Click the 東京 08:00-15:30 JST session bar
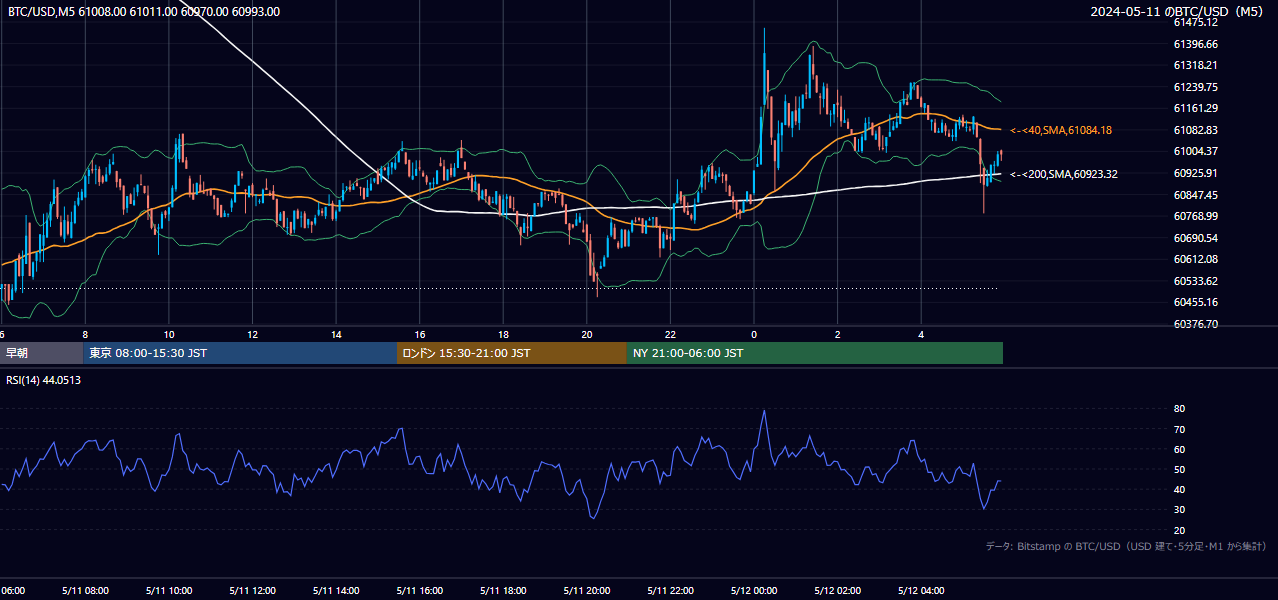Screen dimensions: 1278x600 point(240,353)
